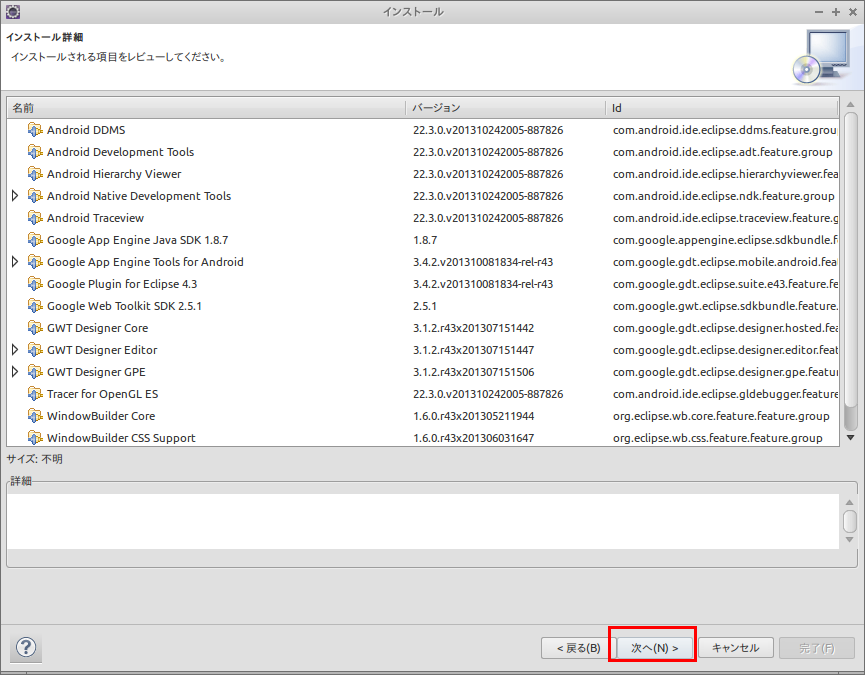This screenshot has width=865, height=675.
Task: Sort by the Id column header
Action: tap(722, 108)
